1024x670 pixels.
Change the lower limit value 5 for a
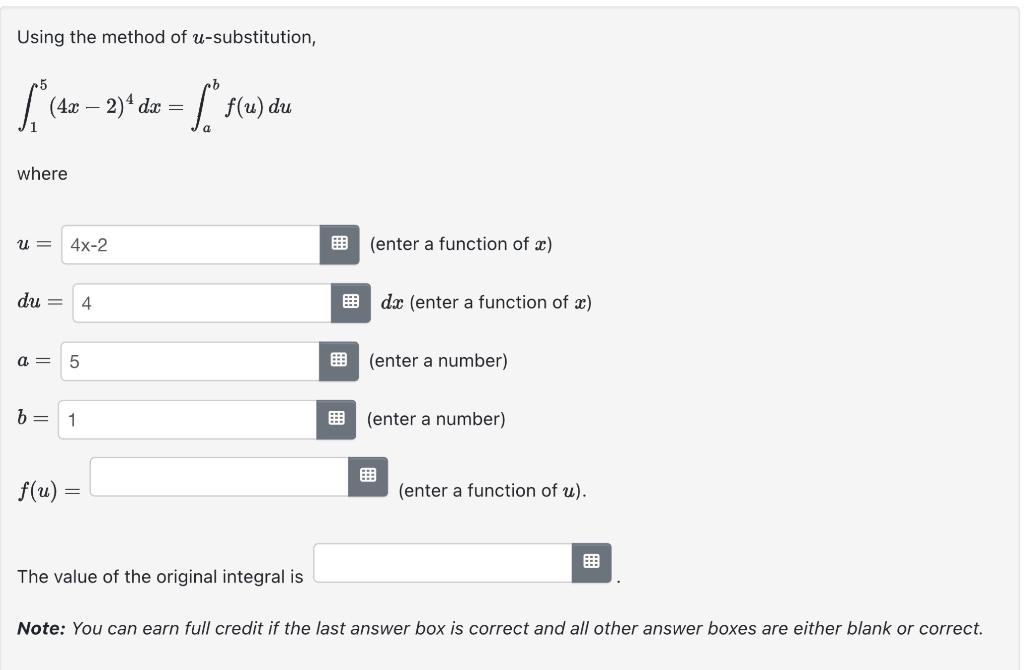pyautogui.click(x=190, y=361)
